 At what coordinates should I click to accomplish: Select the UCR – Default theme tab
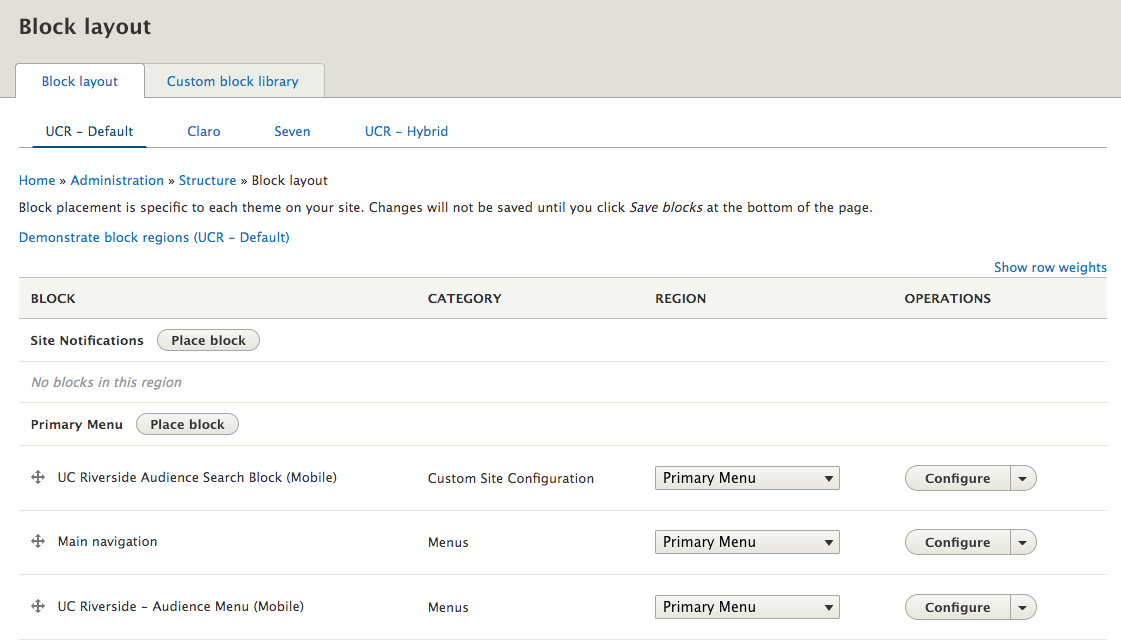coord(89,131)
